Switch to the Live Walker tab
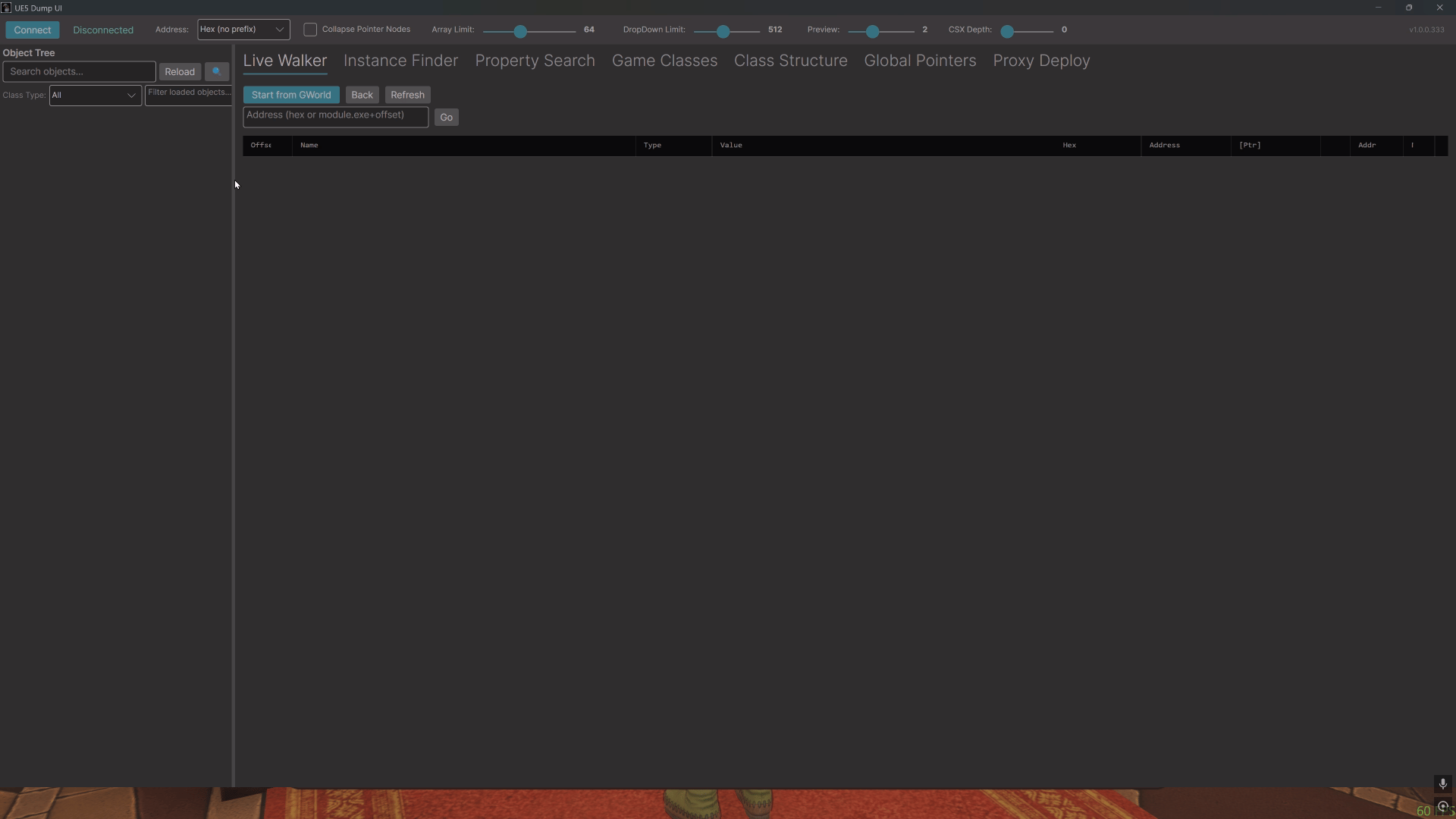 point(285,61)
